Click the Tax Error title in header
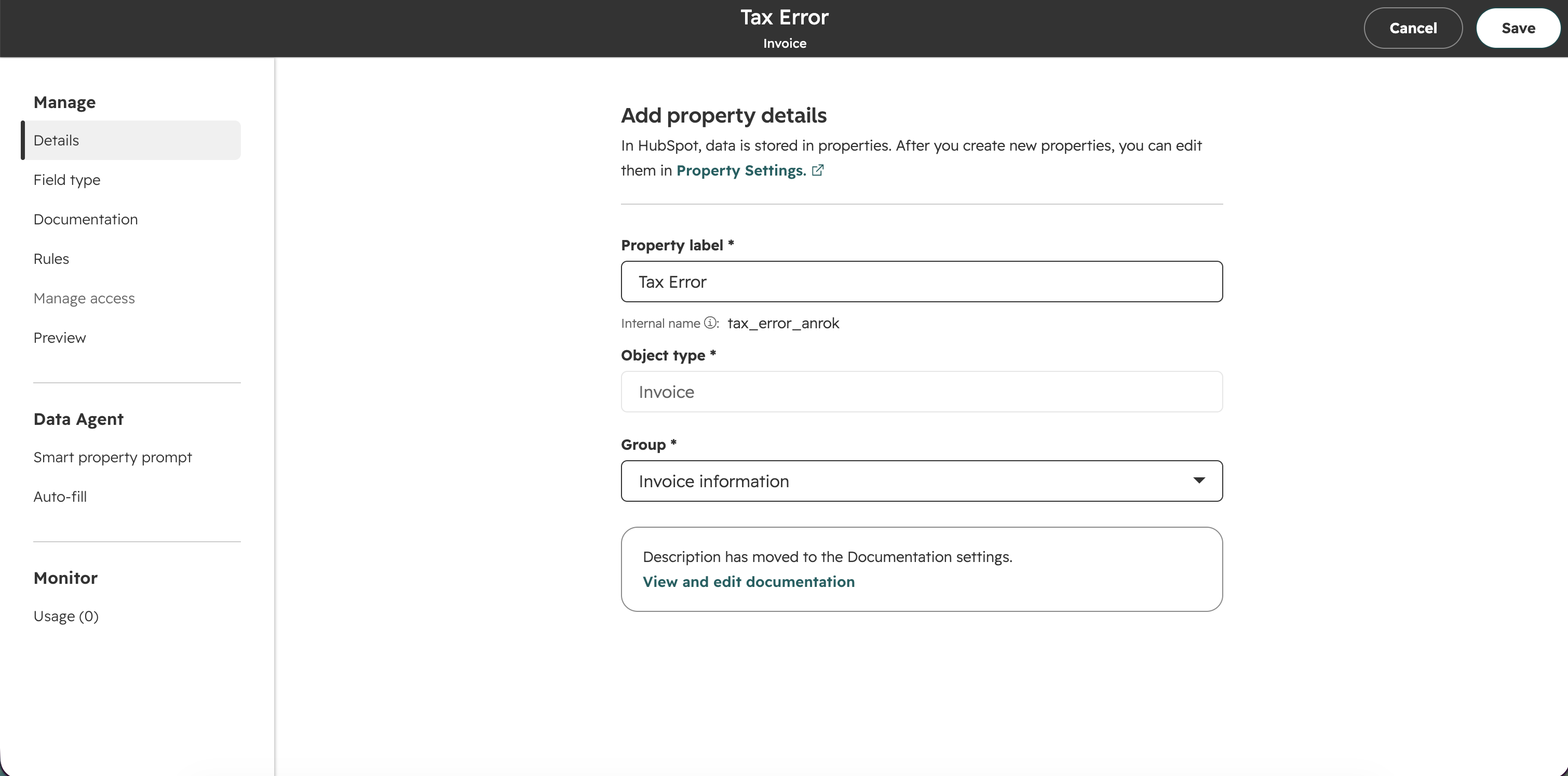 pyautogui.click(x=784, y=17)
